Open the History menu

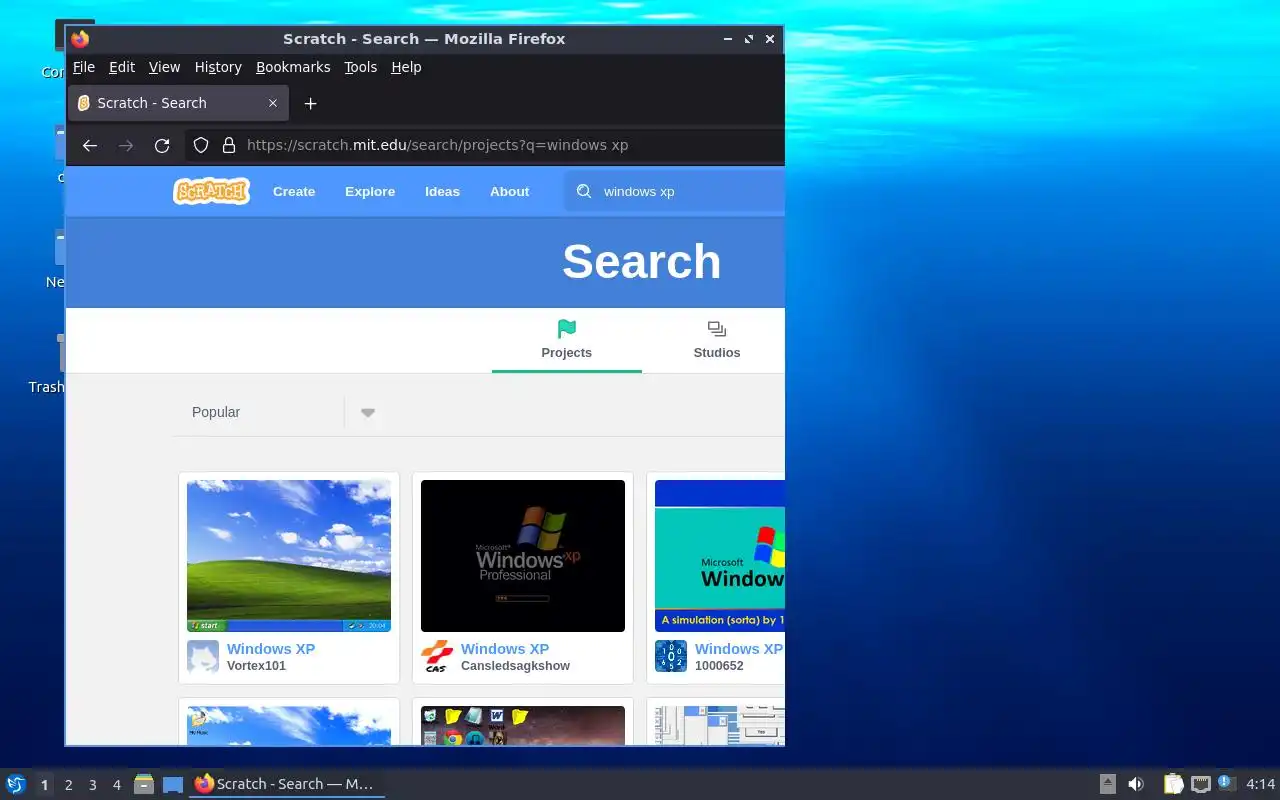coord(218,67)
